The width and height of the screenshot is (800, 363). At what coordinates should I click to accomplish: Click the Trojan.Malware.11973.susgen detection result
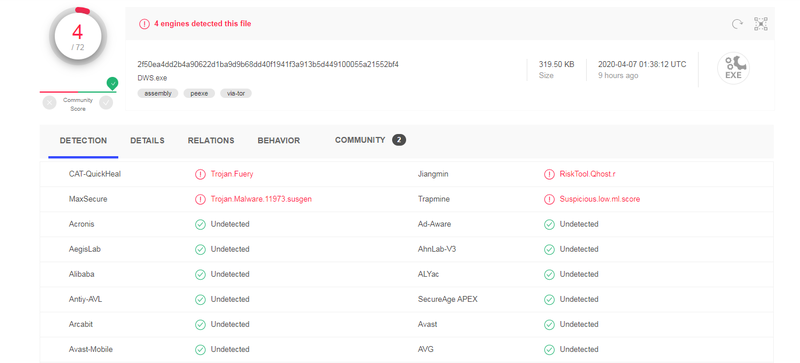pos(261,199)
